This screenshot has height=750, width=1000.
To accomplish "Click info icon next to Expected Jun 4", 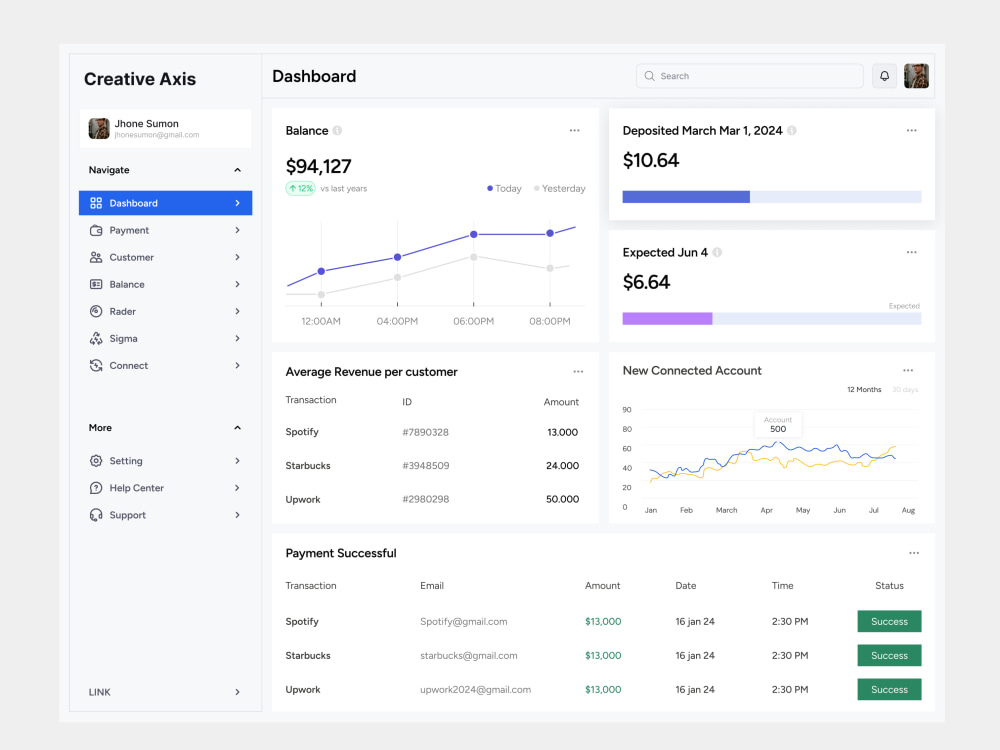I will (x=717, y=253).
